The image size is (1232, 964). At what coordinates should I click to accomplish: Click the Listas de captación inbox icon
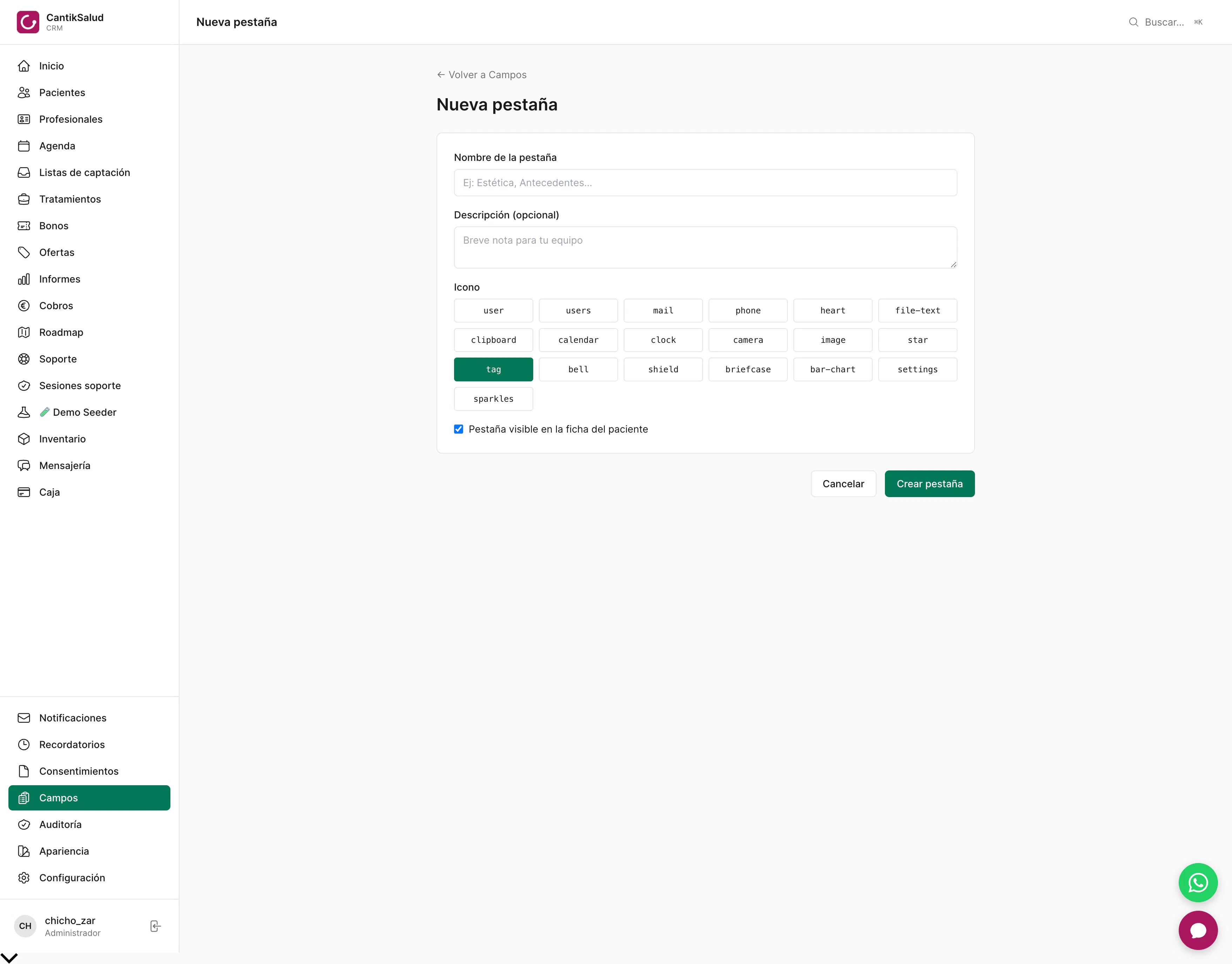(x=24, y=172)
